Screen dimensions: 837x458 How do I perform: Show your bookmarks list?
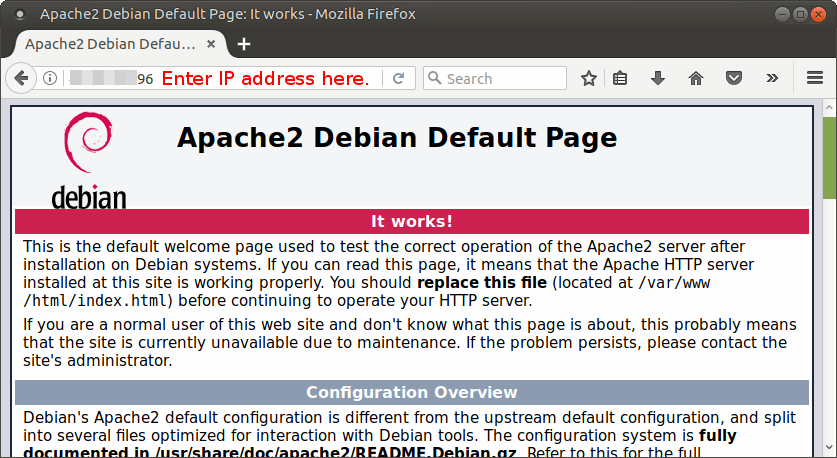pos(620,78)
